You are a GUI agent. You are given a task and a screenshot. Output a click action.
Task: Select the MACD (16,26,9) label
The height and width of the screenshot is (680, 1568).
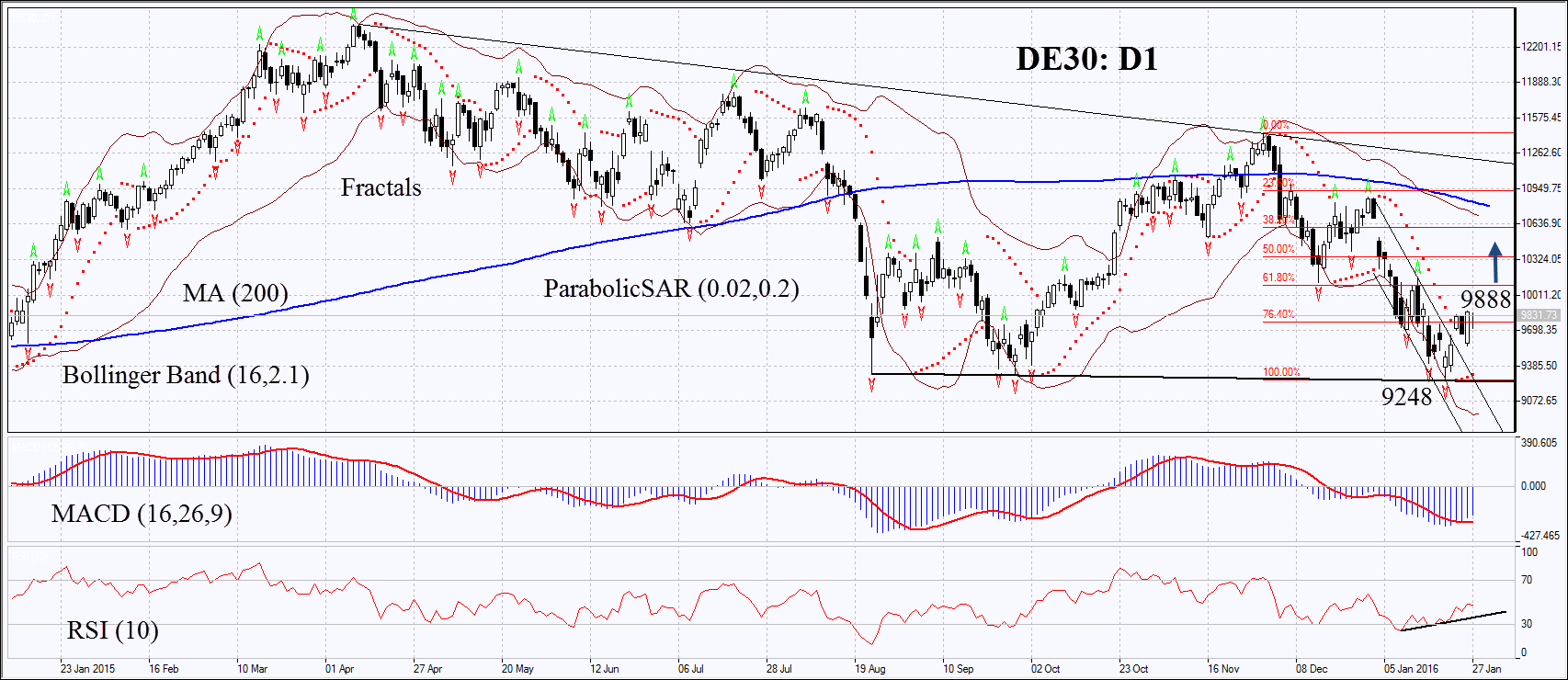(x=142, y=513)
